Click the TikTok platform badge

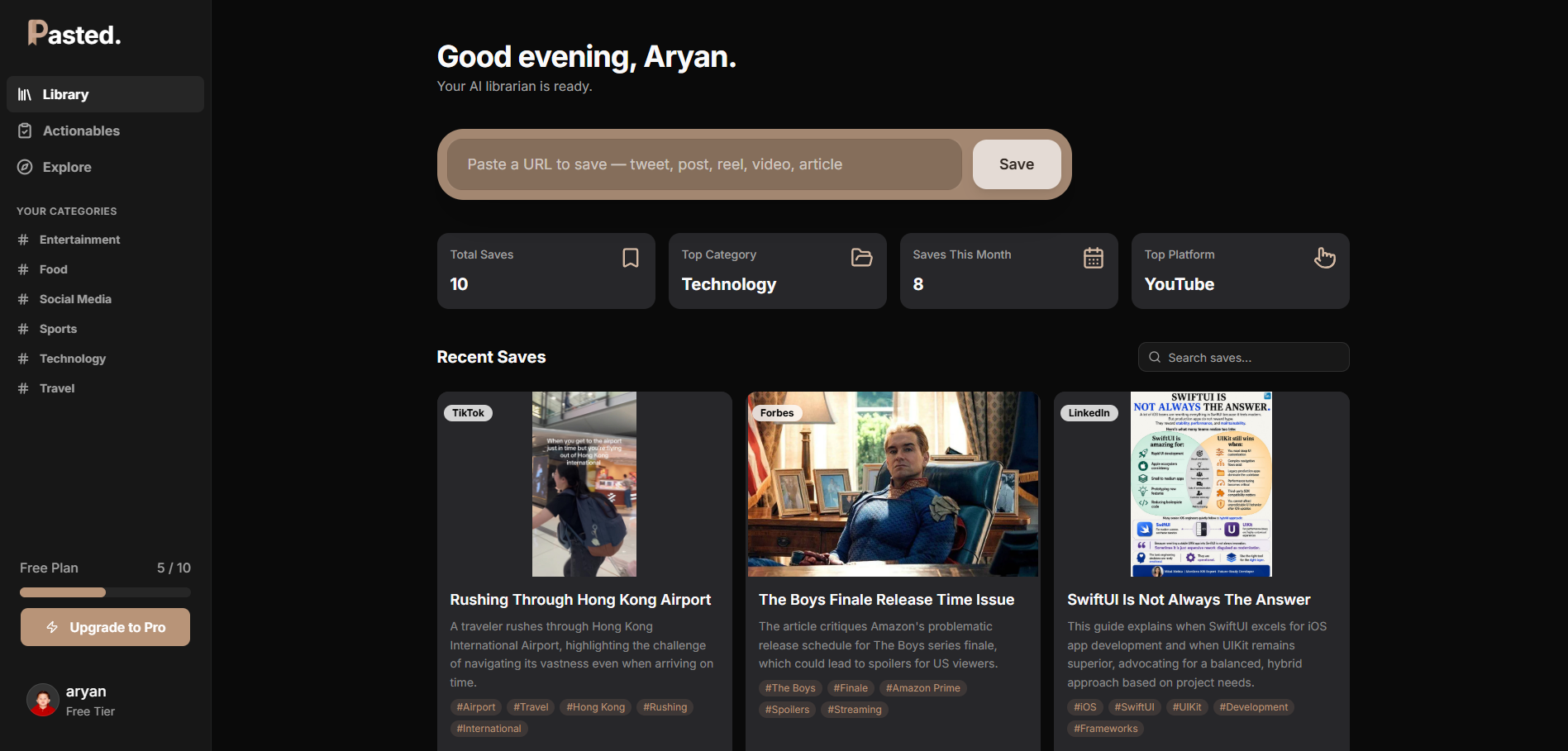pos(468,413)
